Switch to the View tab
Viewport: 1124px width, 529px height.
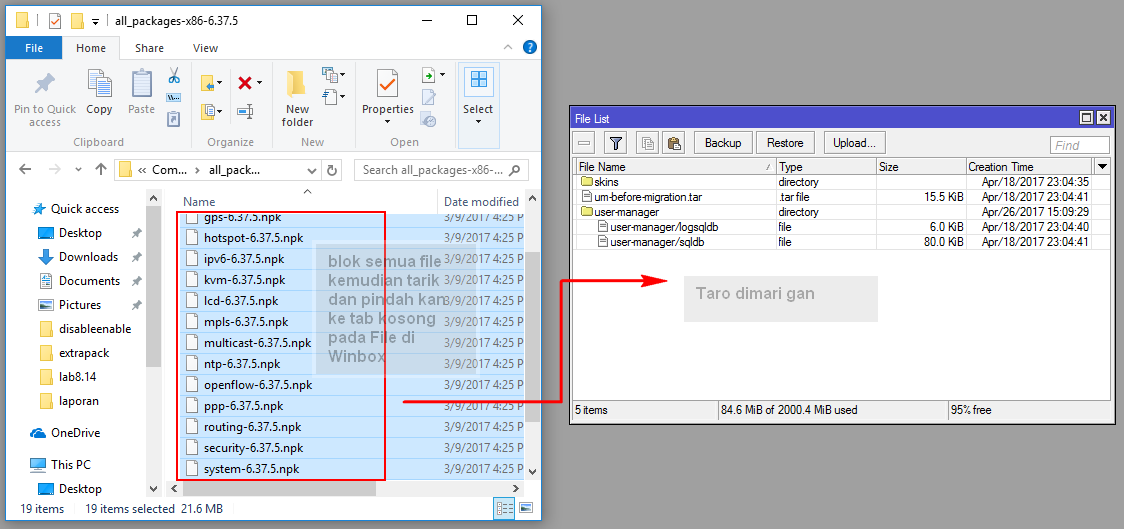[205, 48]
